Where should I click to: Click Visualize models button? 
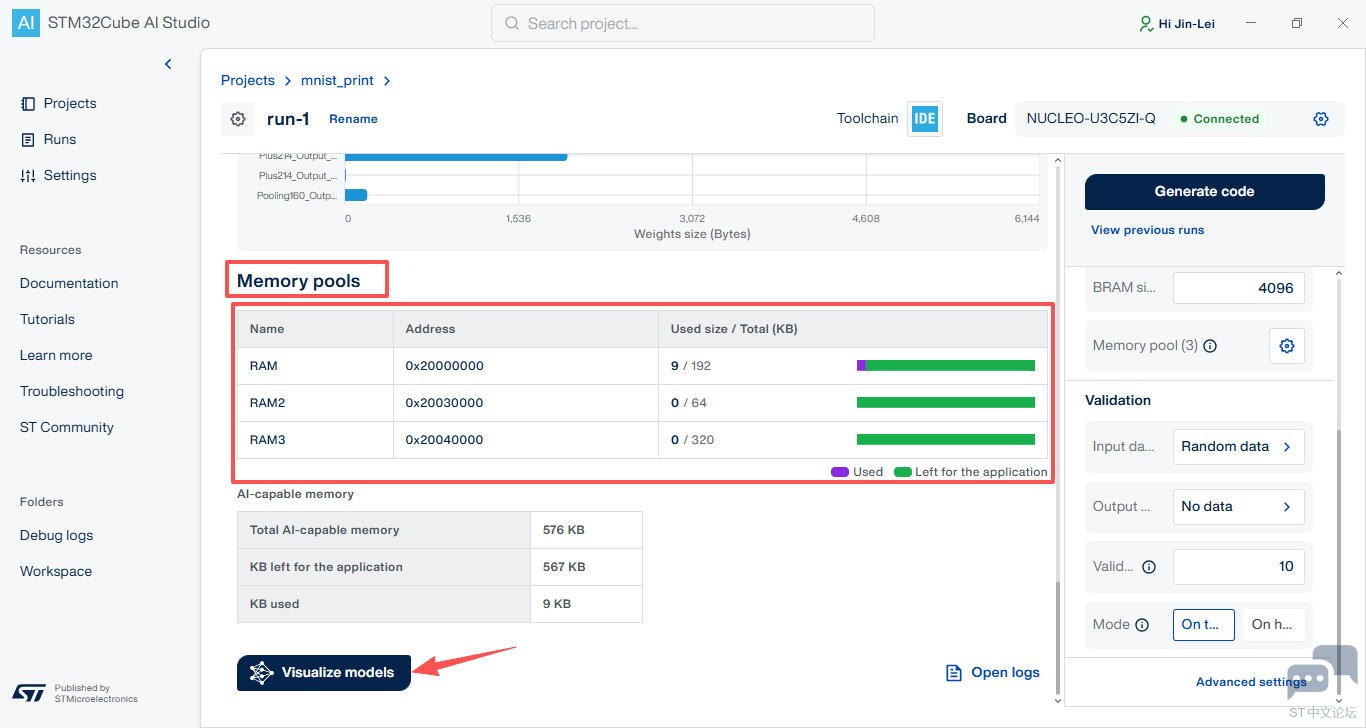324,672
